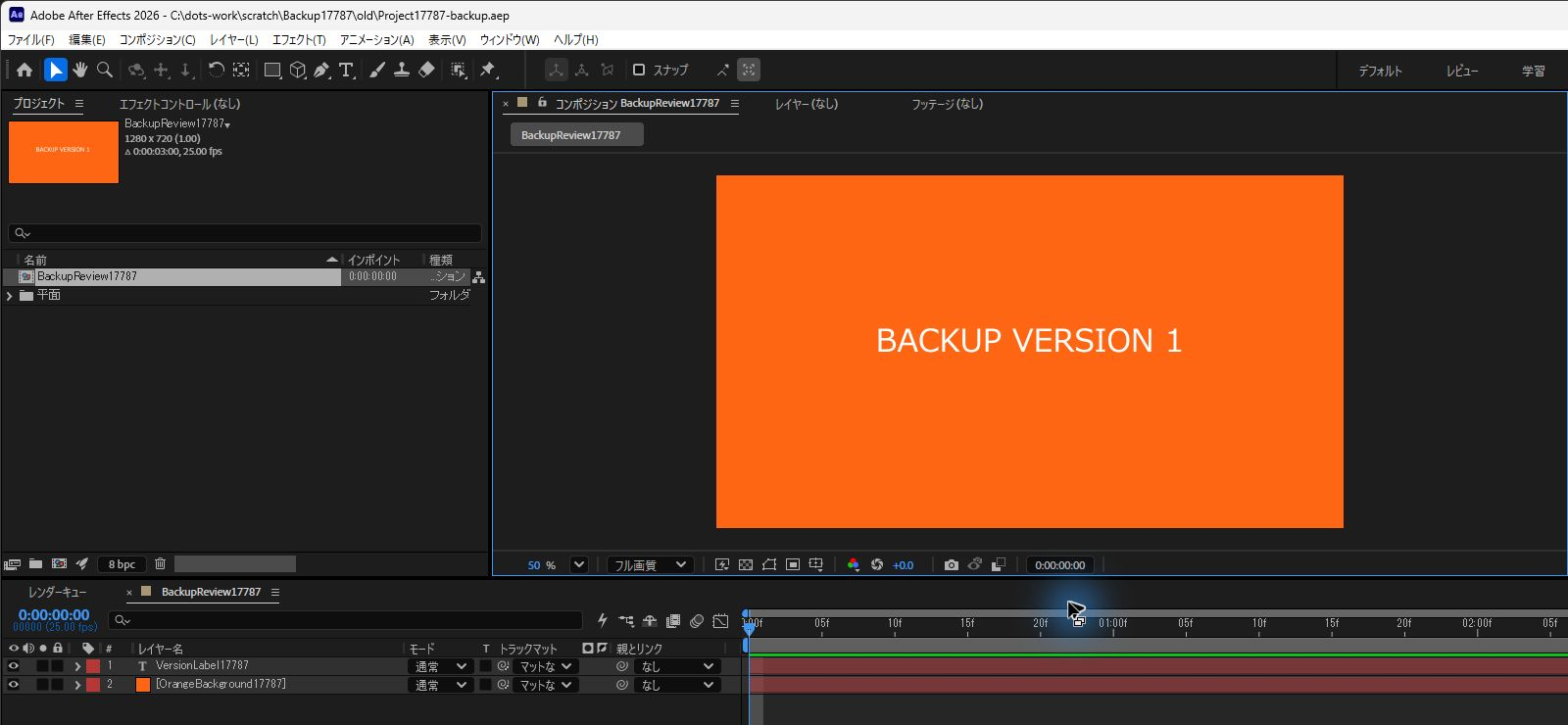Switch to the 学習 workspace
This screenshot has width=1568, height=725.
(1534, 71)
